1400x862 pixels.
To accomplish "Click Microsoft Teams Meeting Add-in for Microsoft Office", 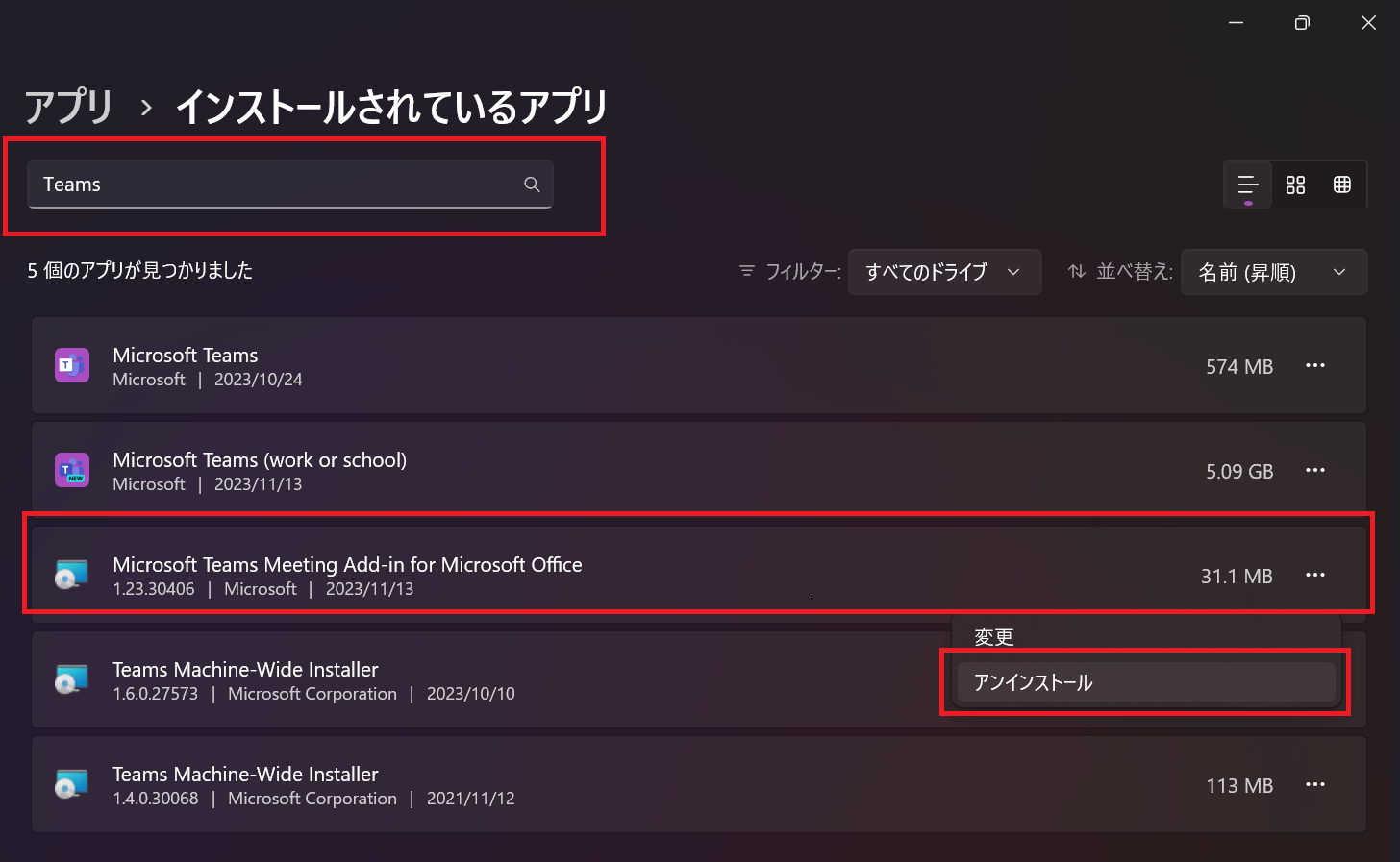I will tap(347, 565).
